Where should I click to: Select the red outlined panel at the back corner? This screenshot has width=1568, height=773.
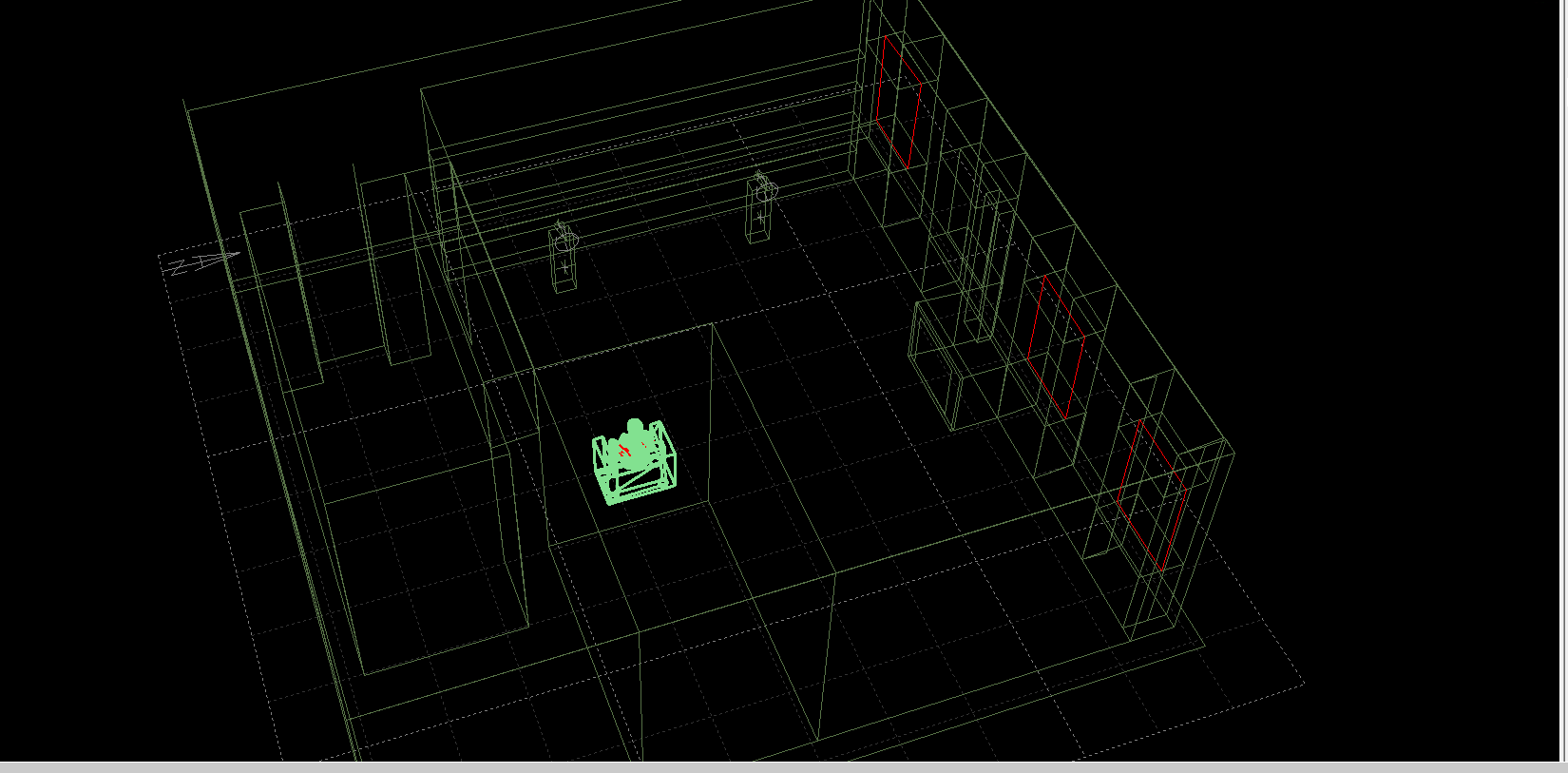[899, 102]
